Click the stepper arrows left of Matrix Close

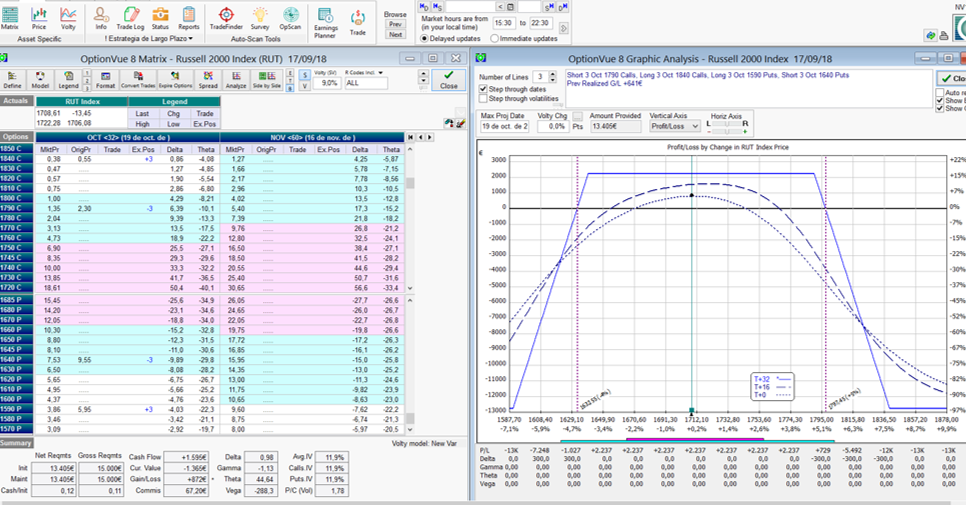(423, 77)
